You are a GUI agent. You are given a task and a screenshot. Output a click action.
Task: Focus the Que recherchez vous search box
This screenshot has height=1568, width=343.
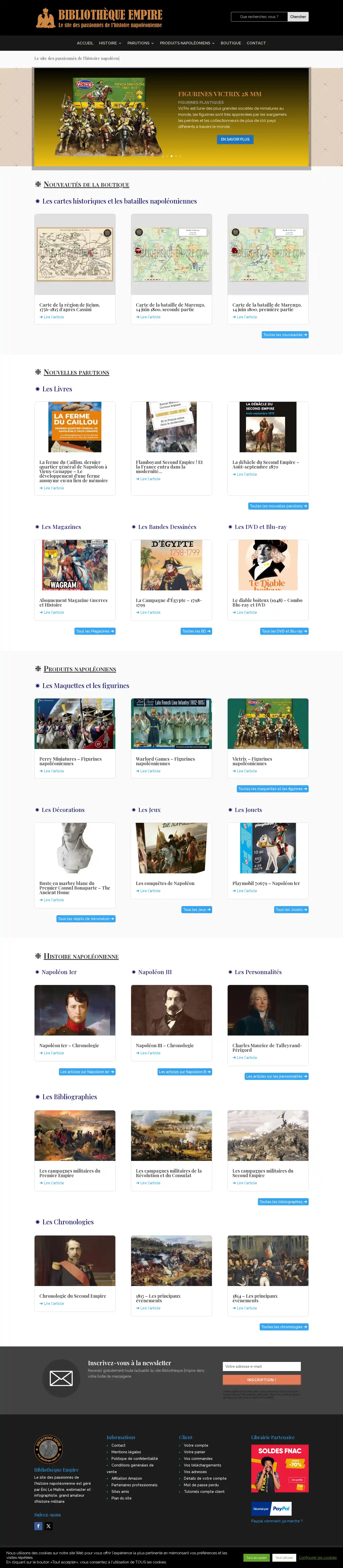pyautogui.click(x=259, y=16)
